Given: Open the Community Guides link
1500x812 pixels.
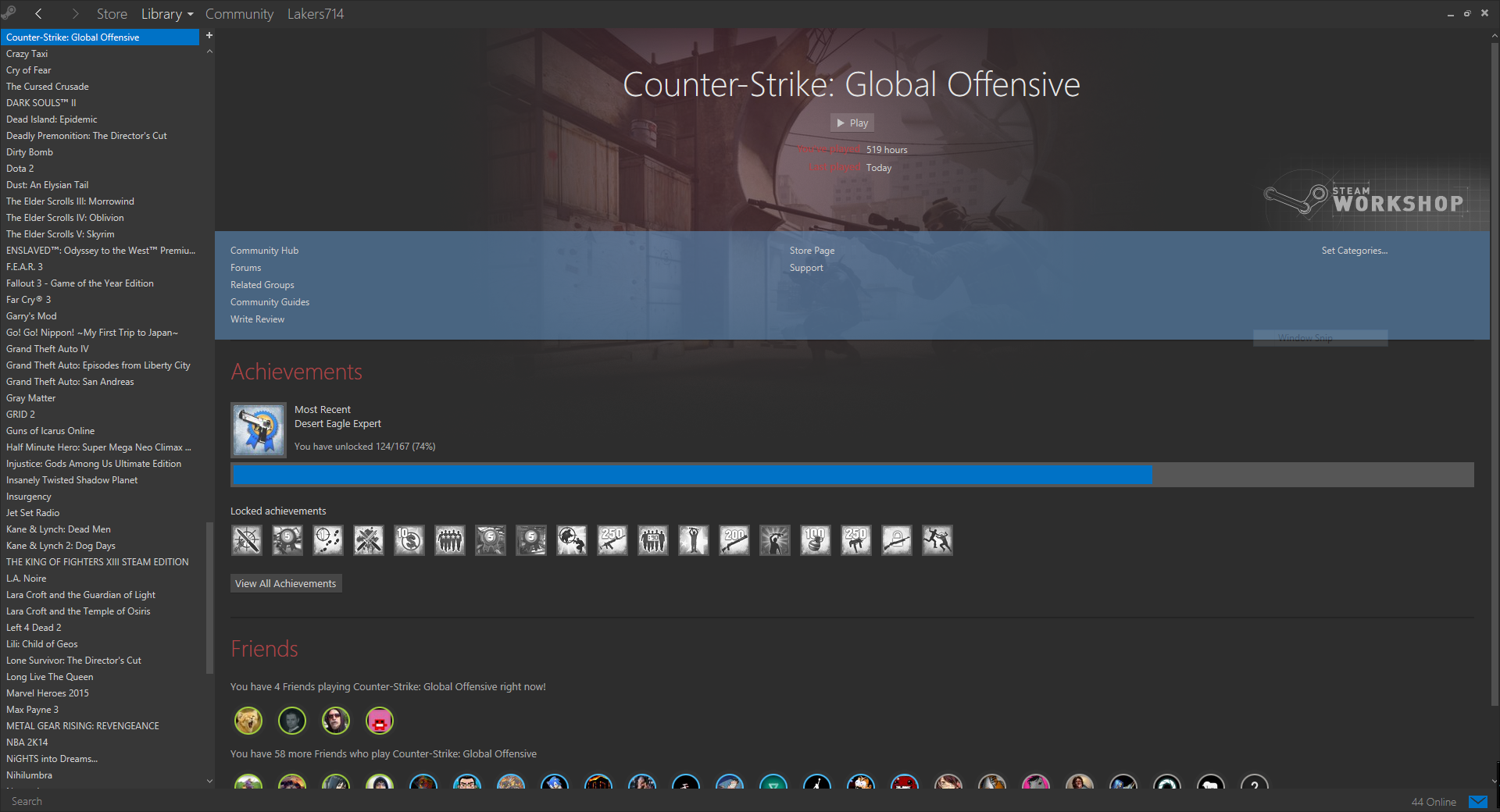Looking at the screenshot, I should pos(270,302).
